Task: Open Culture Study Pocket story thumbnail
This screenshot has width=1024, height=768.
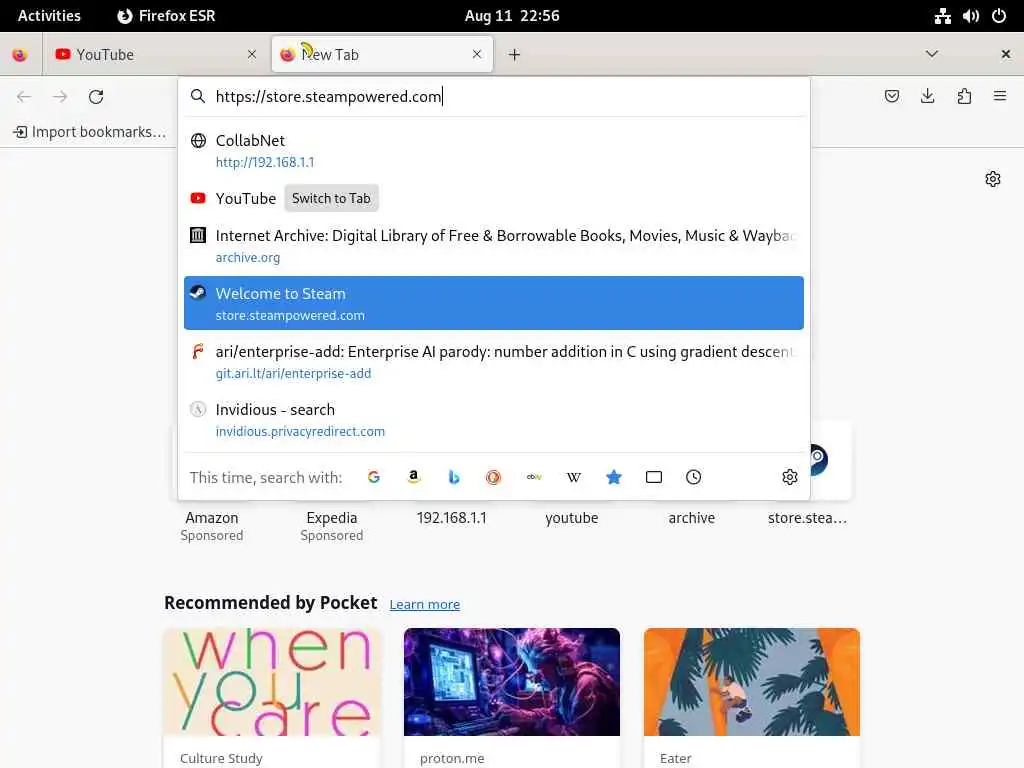Action: [272, 682]
